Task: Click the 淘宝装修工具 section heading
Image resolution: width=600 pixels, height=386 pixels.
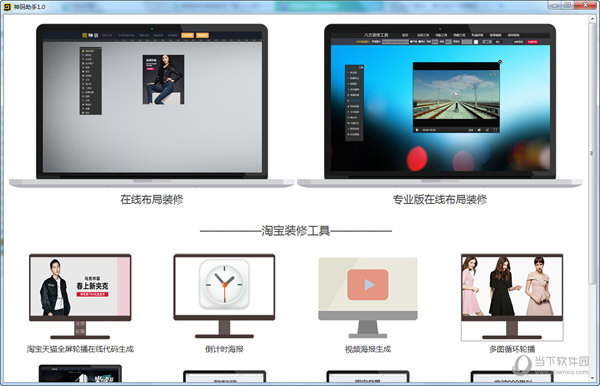Action: tap(296, 231)
